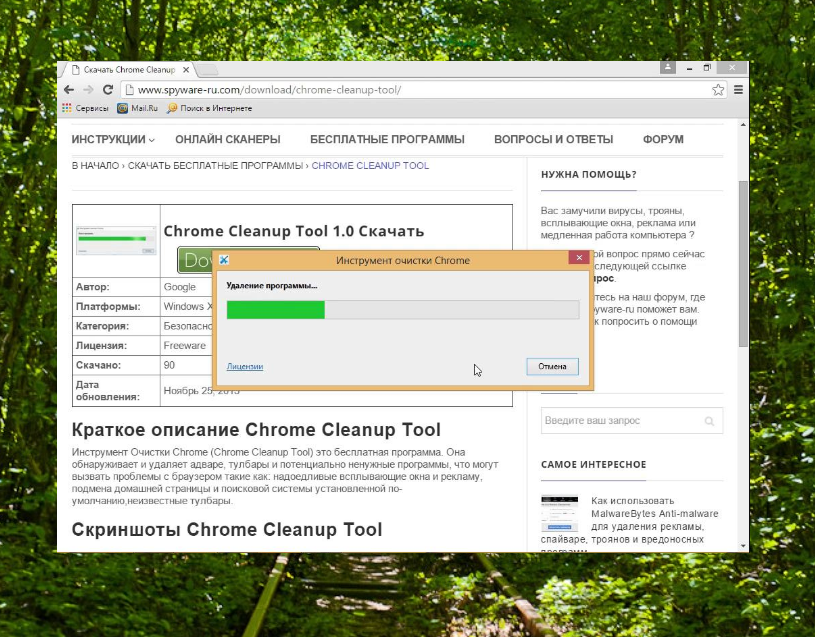The image size is (815, 637).
Task: Click the Лицензия: table label
Action: point(101,346)
